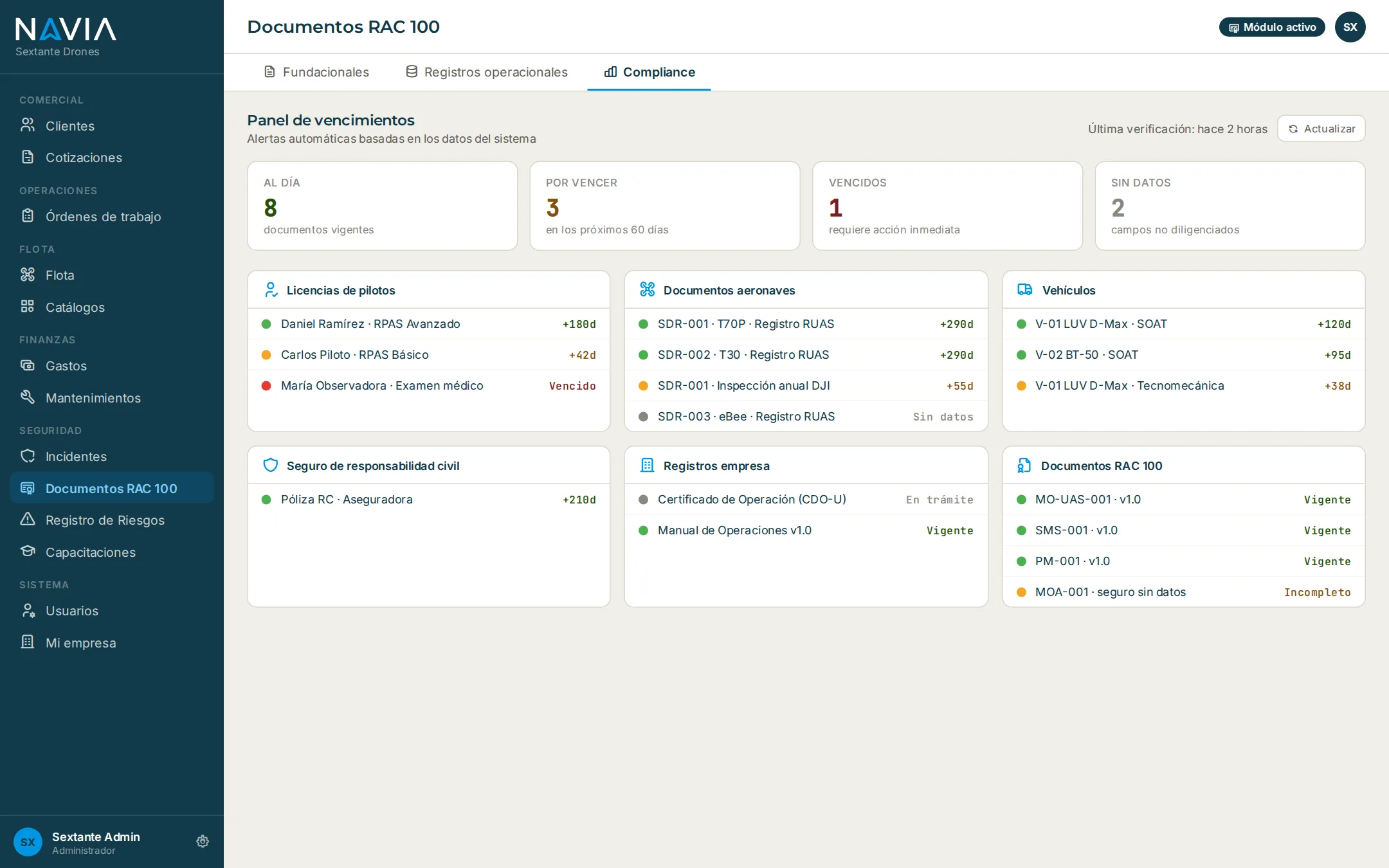
Task: Select María Observadora · Examen médico row
Action: point(429,386)
